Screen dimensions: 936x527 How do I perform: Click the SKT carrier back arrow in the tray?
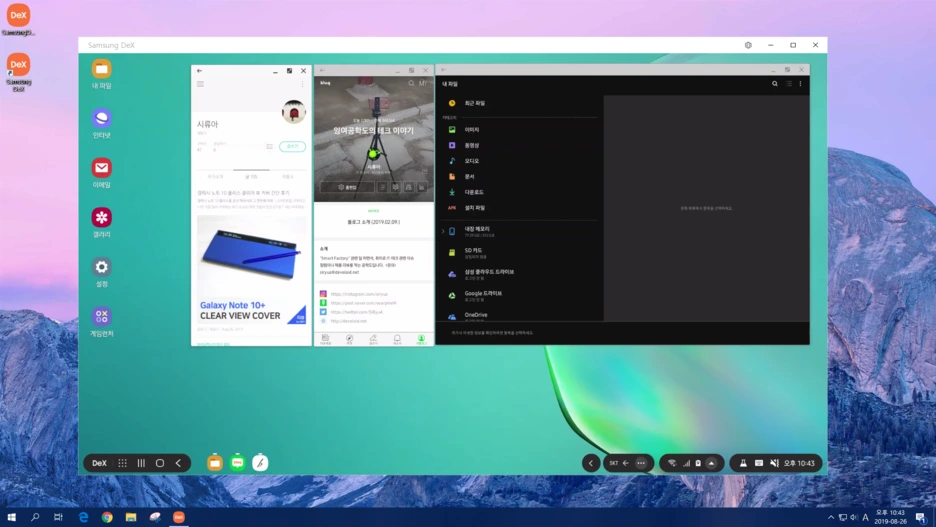(x=626, y=463)
